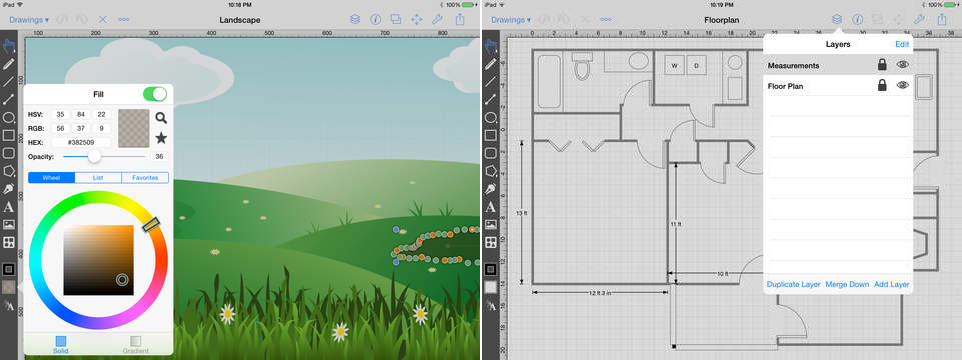Switch to the Favorites tab
The width and height of the screenshot is (962, 360).
[145, 178]
